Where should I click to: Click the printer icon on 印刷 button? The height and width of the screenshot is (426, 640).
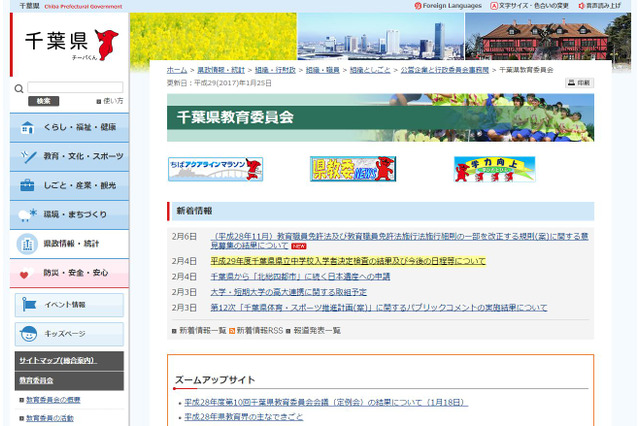[571, 83]
